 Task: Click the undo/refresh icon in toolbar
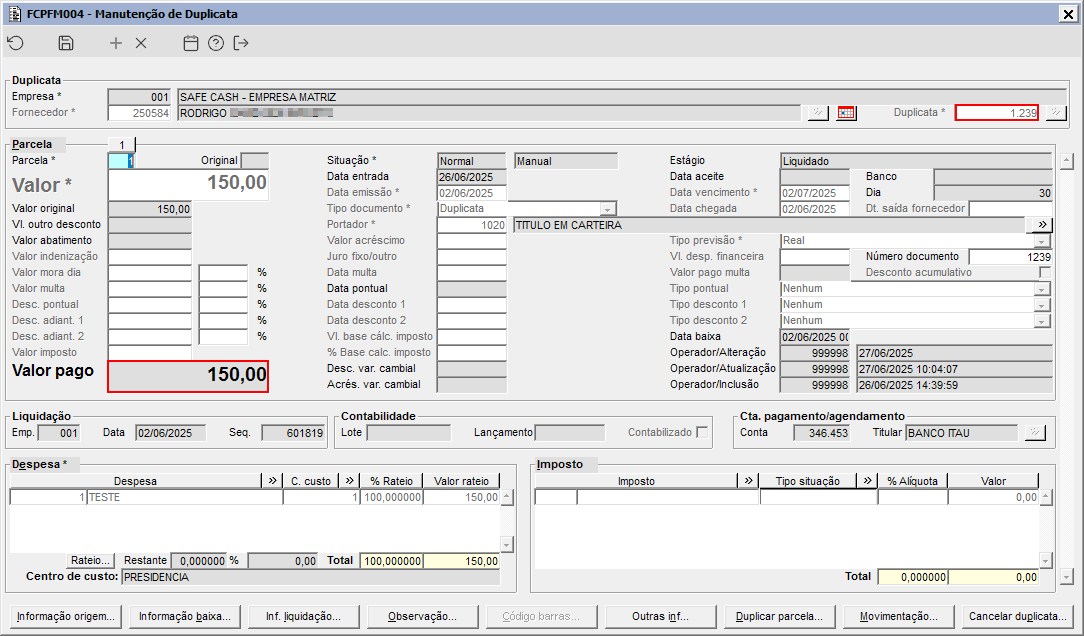point(15,43)
